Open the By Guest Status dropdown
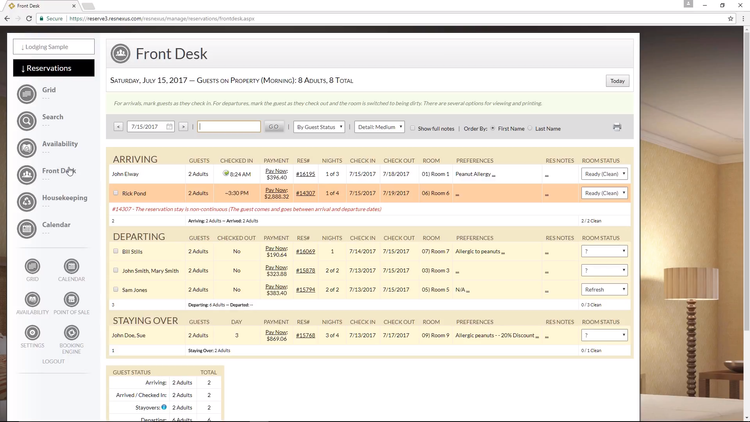Screen dimensions: 750x422 (x=319, y=127)
